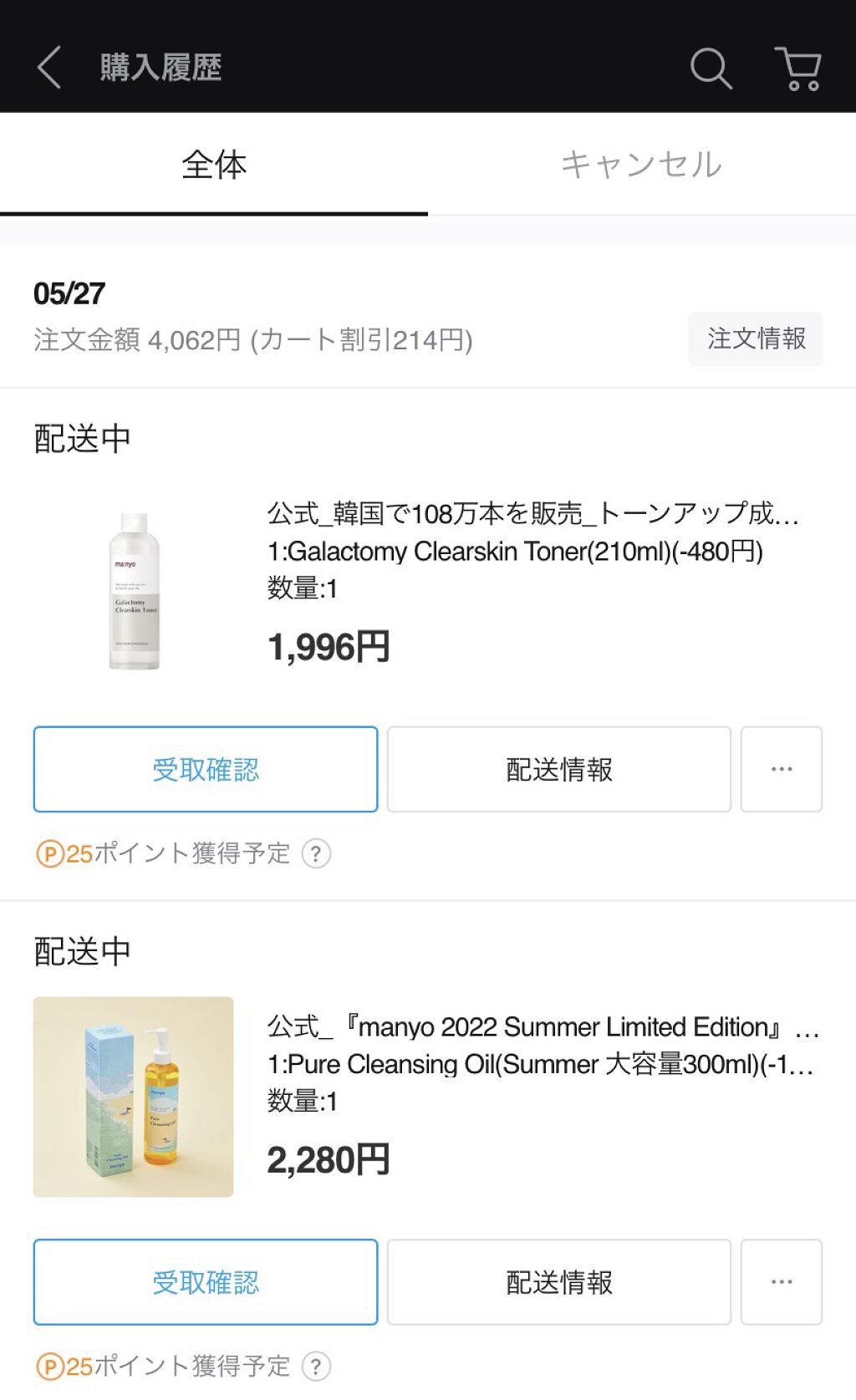The width and height of the screenshot is (856, 1400).
Task: Open the shopping cart icon
Action: tap(799, 68)
